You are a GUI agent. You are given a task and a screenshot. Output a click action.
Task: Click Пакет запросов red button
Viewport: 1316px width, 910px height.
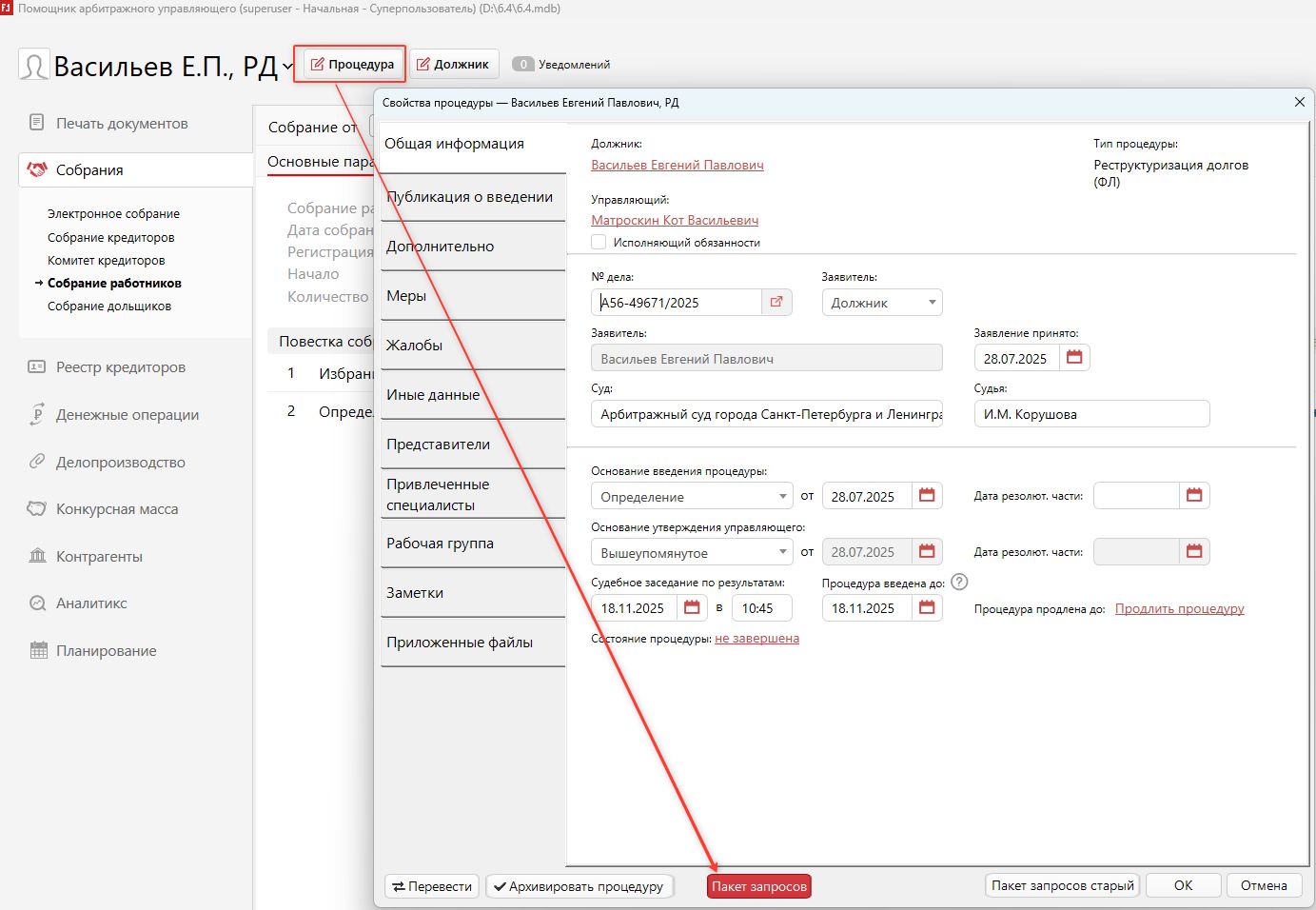[x=759, y=886]
